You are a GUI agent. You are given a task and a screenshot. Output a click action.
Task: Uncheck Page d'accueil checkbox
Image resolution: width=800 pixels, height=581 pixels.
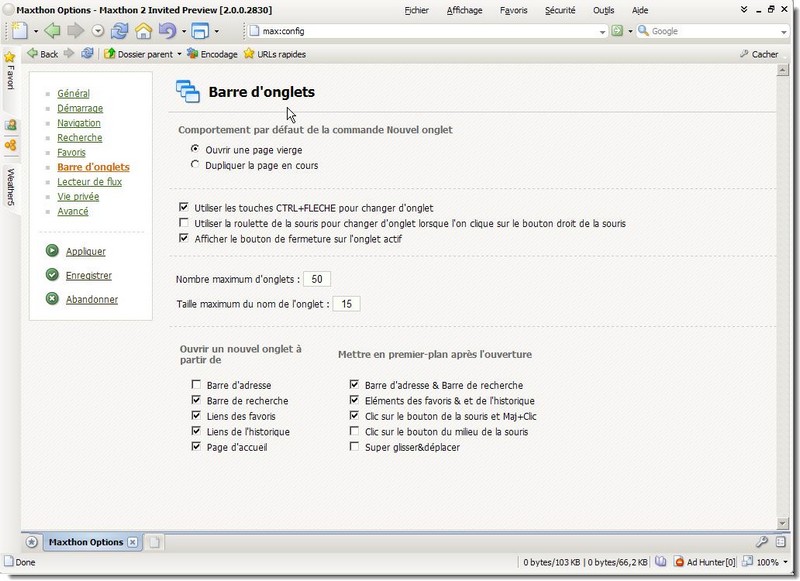[x=196, y=446]
